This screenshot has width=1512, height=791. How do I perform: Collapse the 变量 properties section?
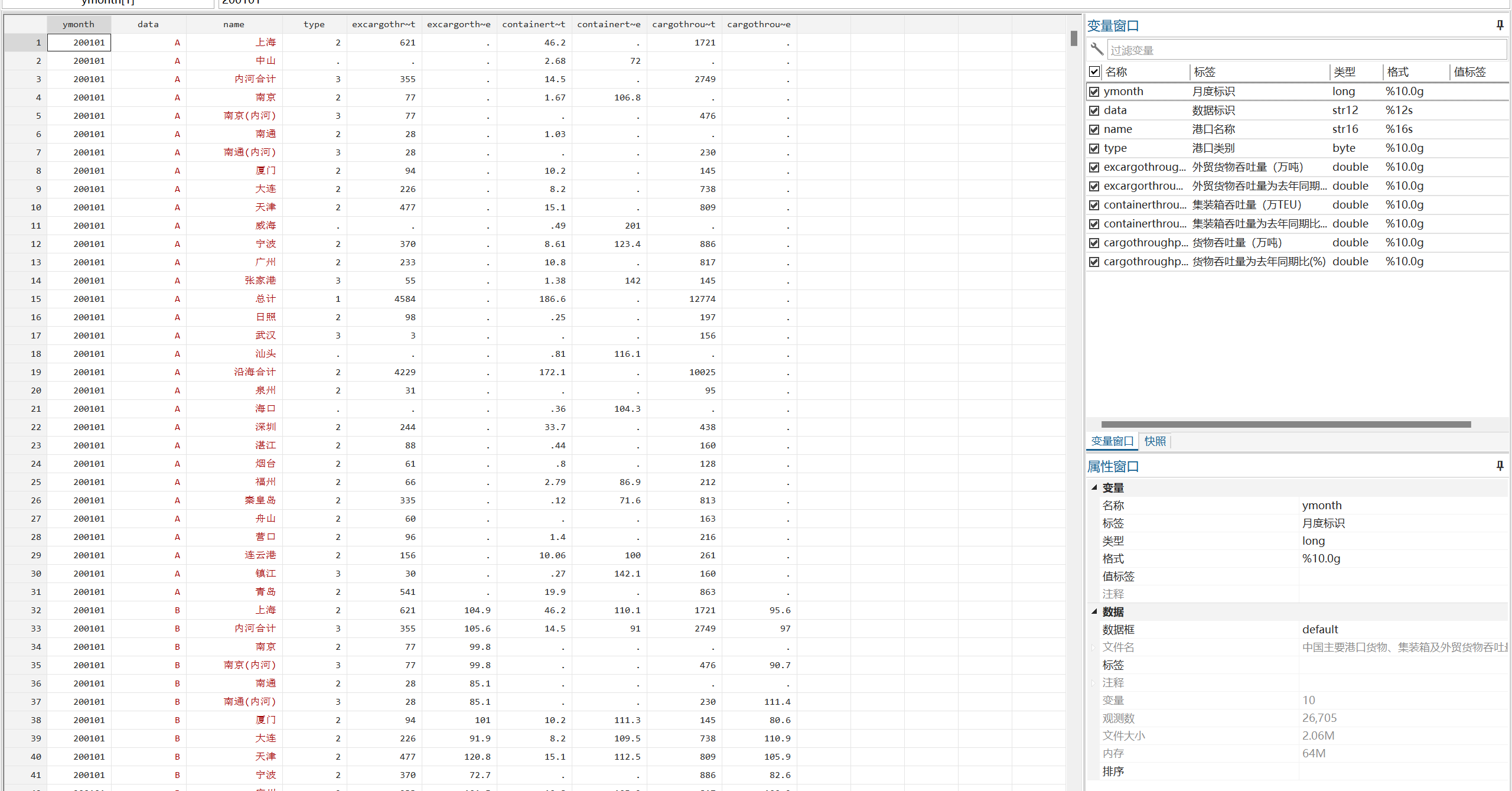tap(1094, 487)
